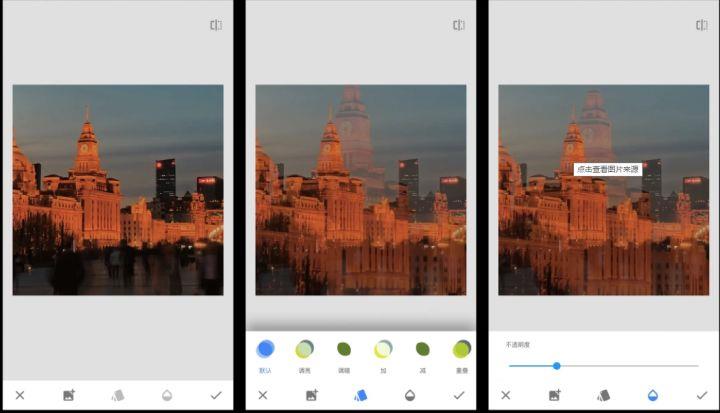The height and width of the screenshot is (413, 720).
Task: Select the 调亮 blend mode
Action: (x=304, y=349)
